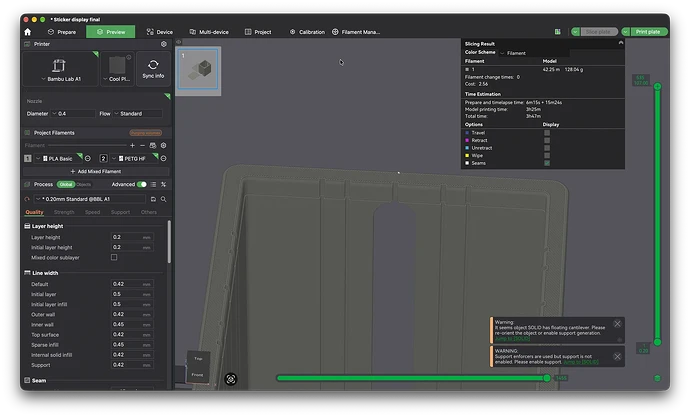Toggle Travel display checkbox

tap(547, 132)
